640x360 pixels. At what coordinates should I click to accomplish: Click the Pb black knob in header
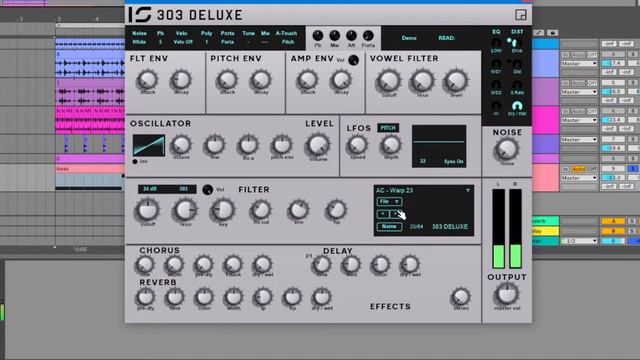click(x=318, y=36)
